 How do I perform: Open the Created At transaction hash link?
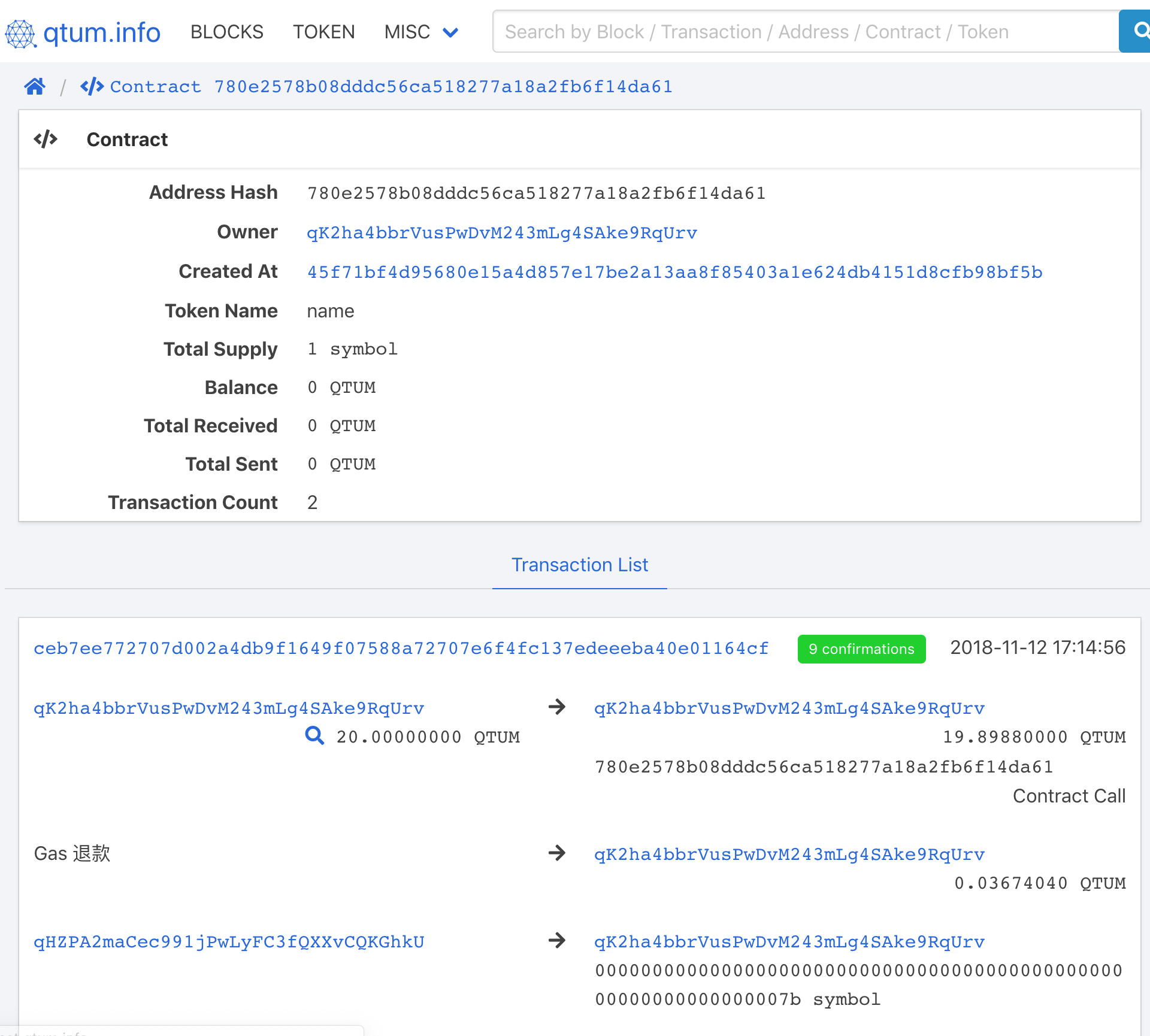click(x=674, y=272)
